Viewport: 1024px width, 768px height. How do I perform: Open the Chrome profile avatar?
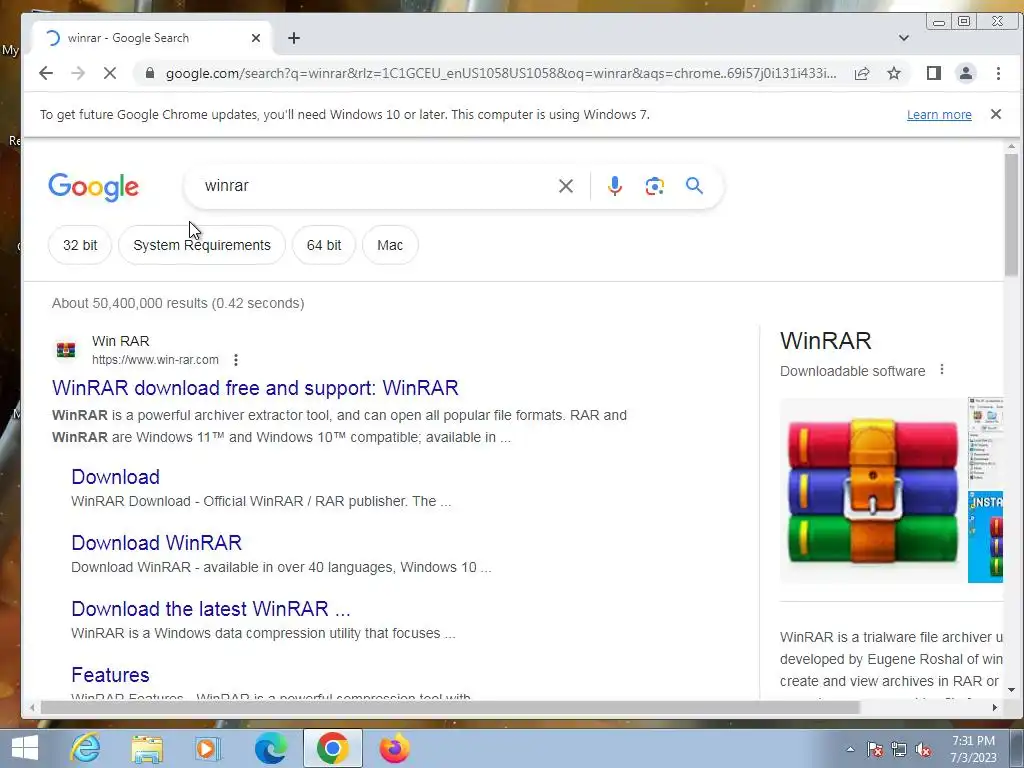(x=965, y=73)
